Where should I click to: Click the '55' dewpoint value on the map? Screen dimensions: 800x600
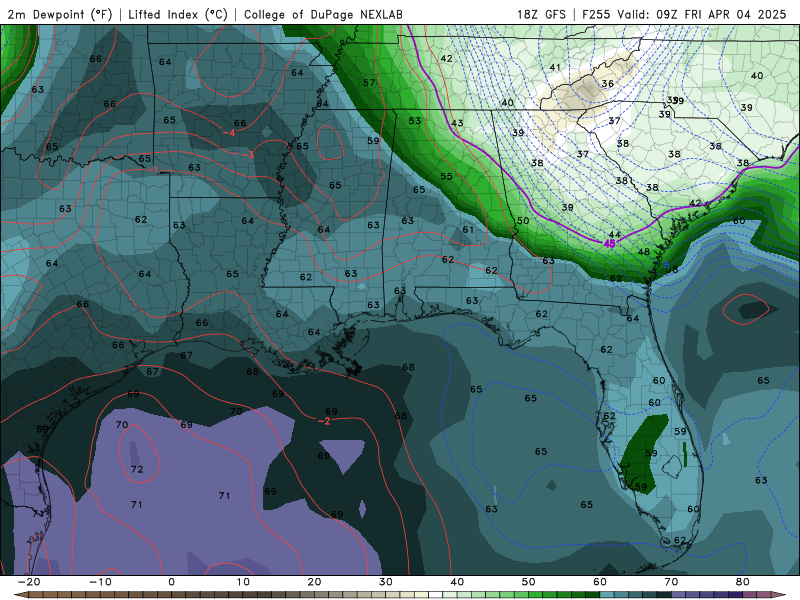pyautogui.click(x=446, y=177)
